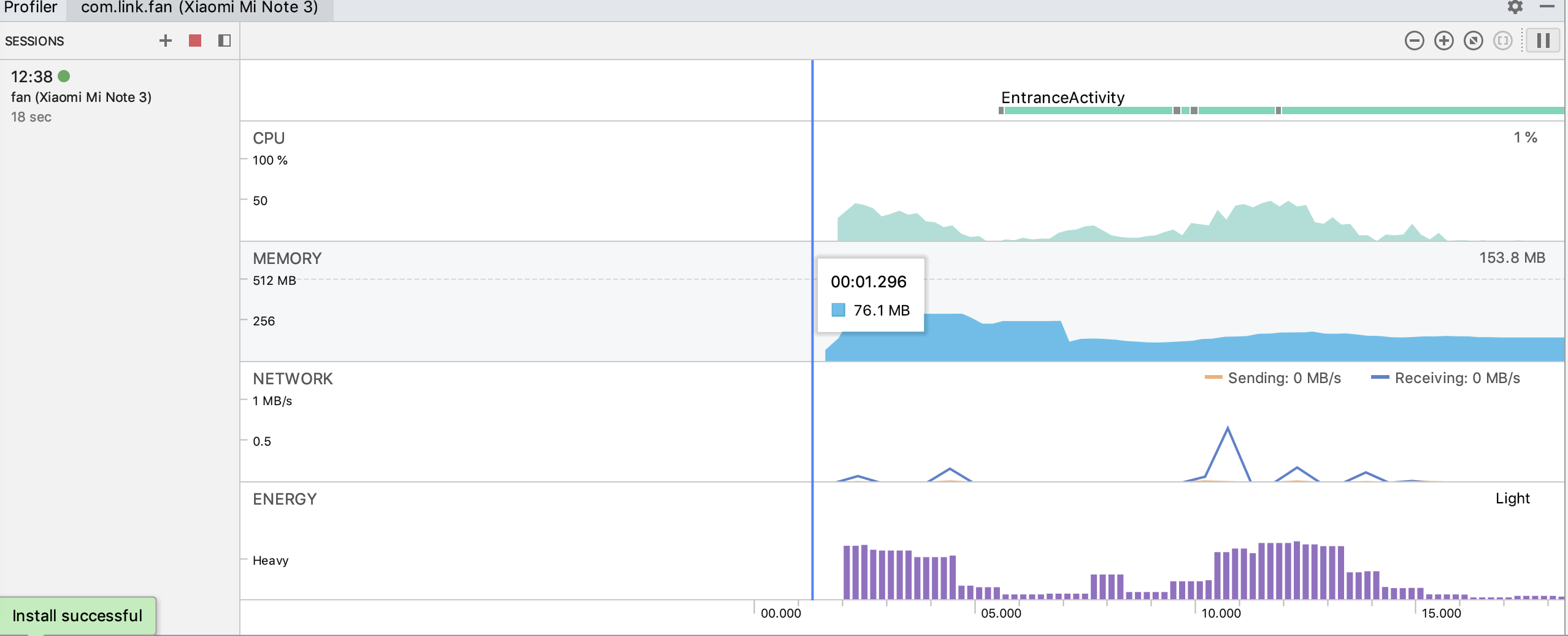
Task: Click the Light energy level label
Action: point(1512,498)
